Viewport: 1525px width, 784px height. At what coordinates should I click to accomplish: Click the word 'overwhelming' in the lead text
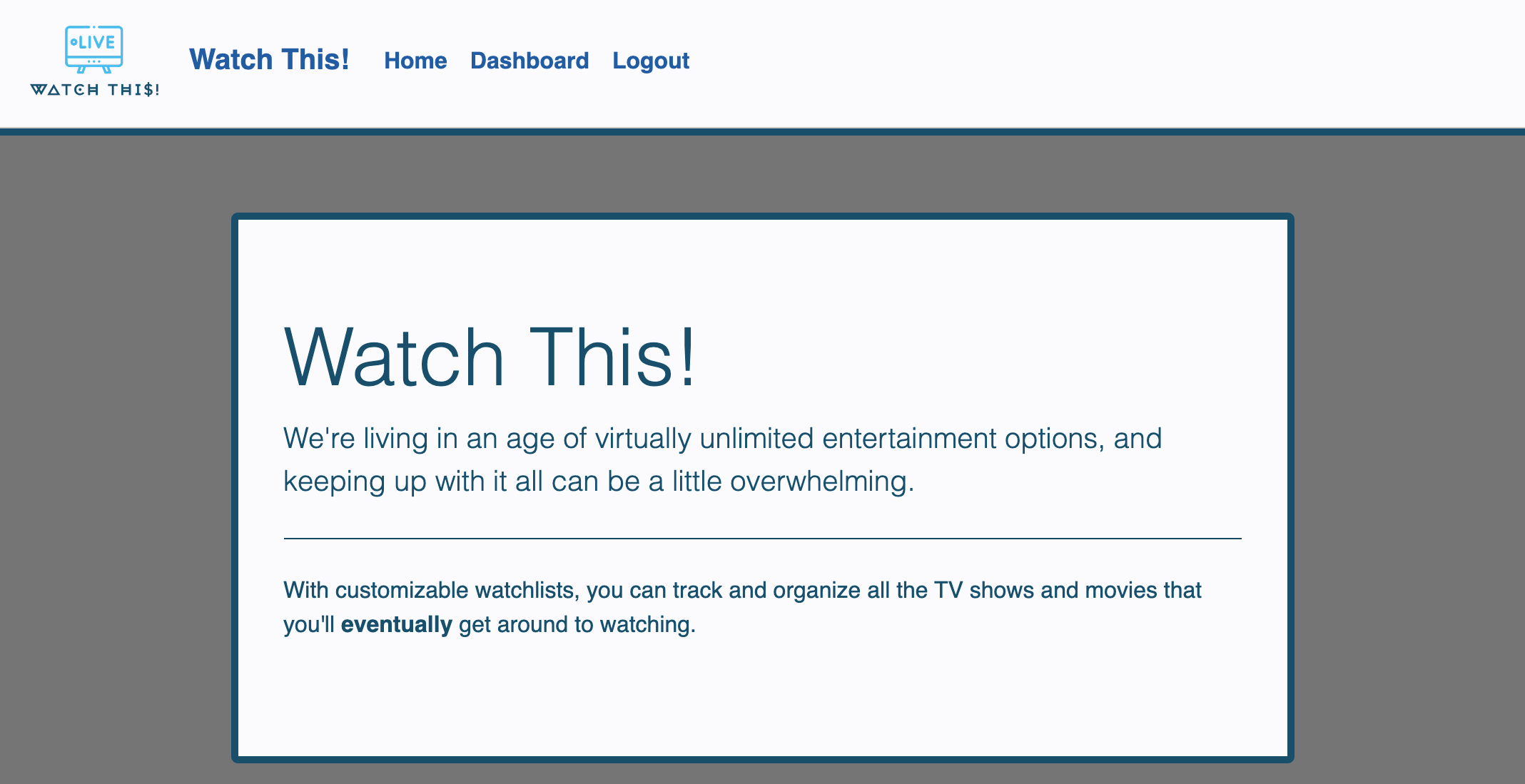point(818,482)
